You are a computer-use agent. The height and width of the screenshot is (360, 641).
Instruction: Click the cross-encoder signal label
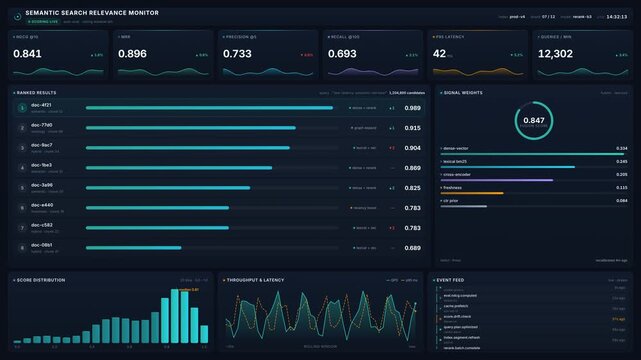[x=457, y=174]
